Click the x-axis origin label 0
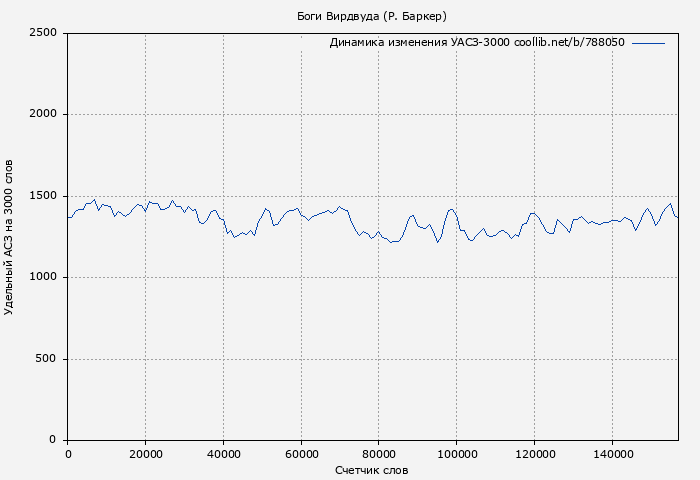This screenshot has height=480, width=700. coord(68,454)
